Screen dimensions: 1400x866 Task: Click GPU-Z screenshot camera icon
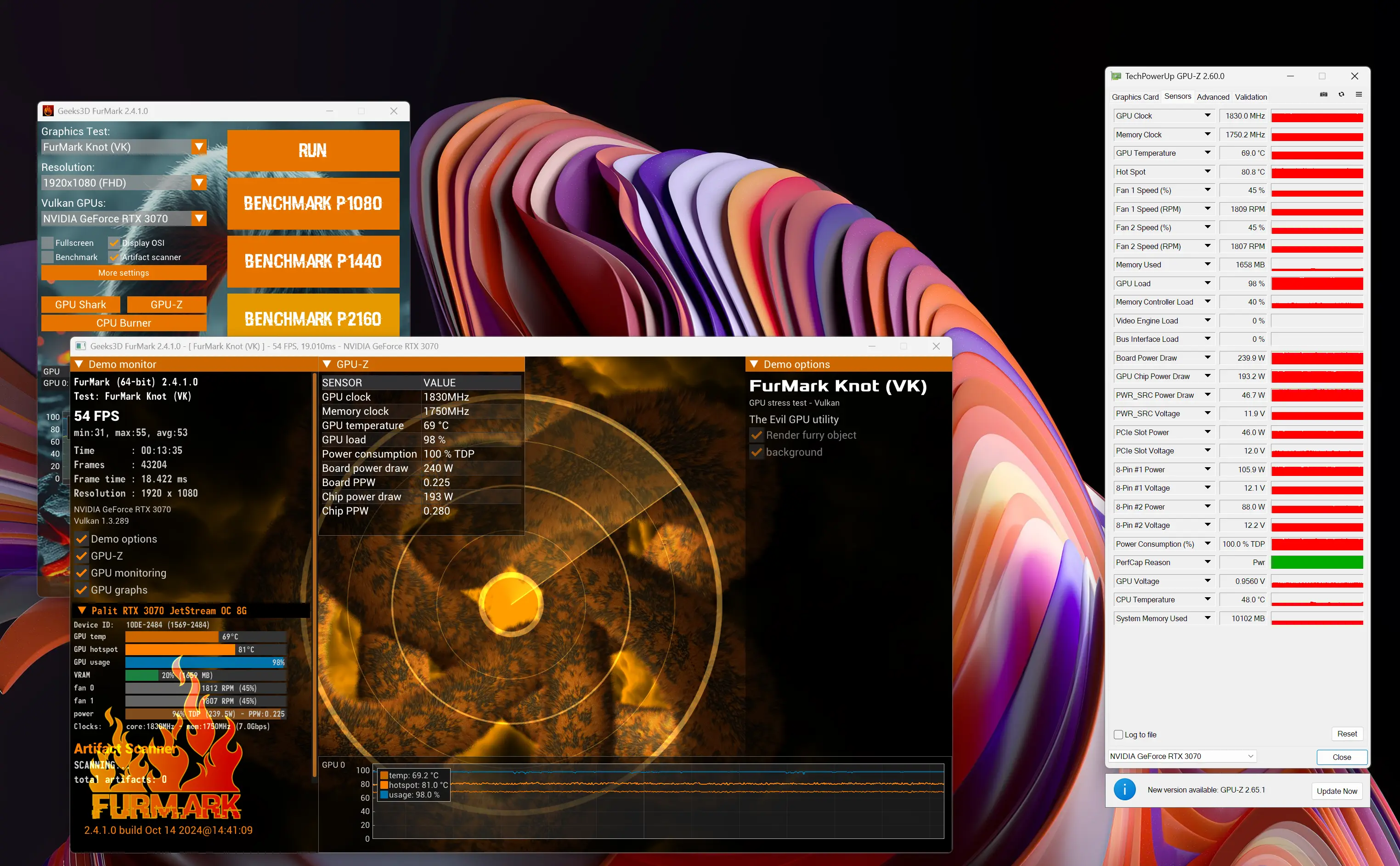1323,95
